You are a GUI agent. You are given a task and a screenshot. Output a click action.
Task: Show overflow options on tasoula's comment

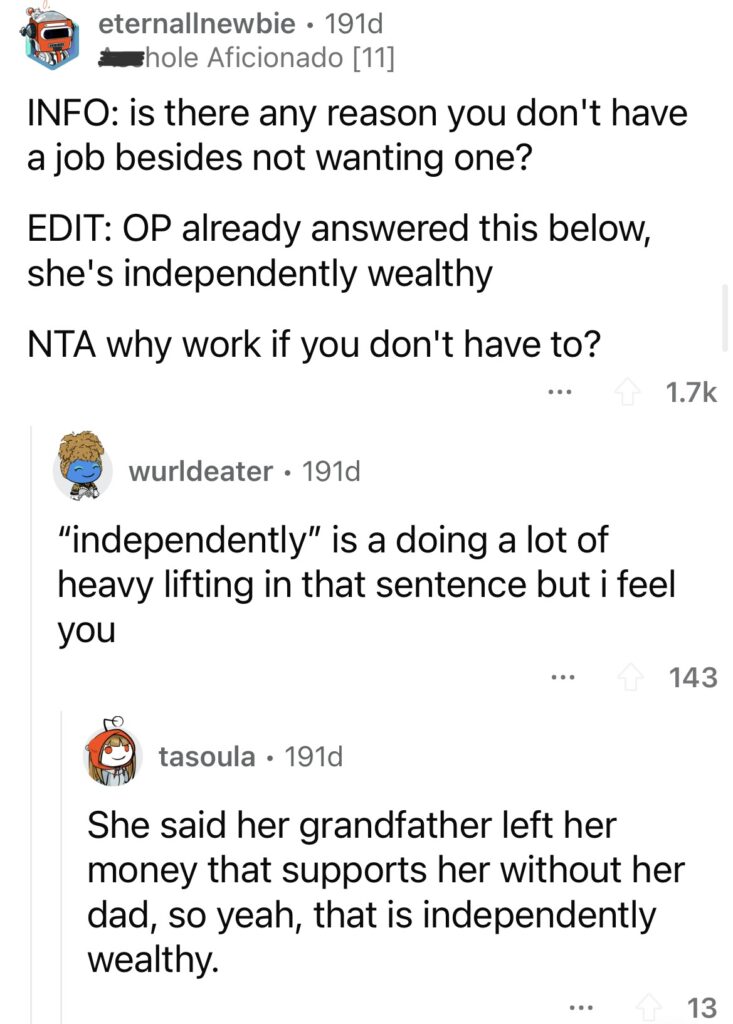point(580,1008)
